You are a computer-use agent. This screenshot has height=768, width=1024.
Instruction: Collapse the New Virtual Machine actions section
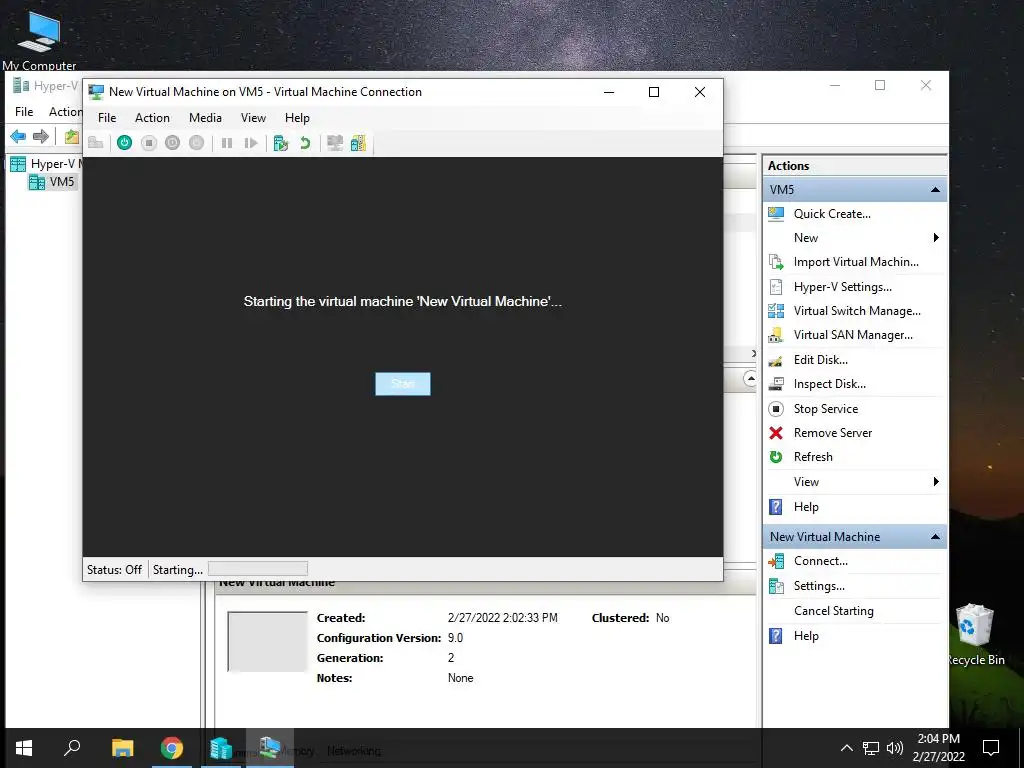coord(935,537)
